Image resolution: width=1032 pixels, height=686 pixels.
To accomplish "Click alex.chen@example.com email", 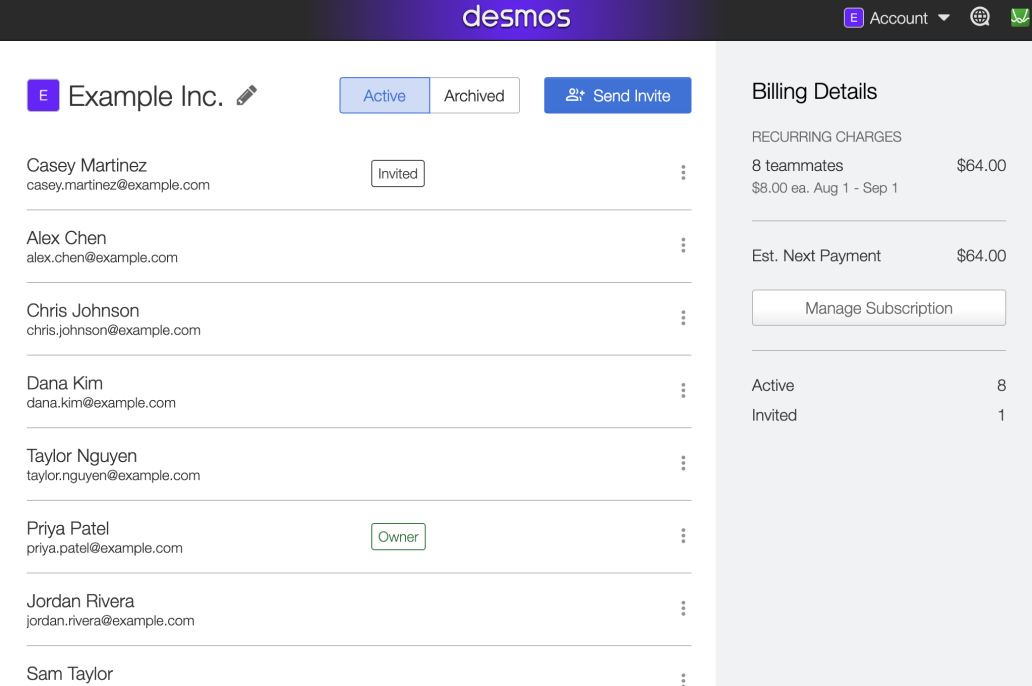I will (102, 258).
